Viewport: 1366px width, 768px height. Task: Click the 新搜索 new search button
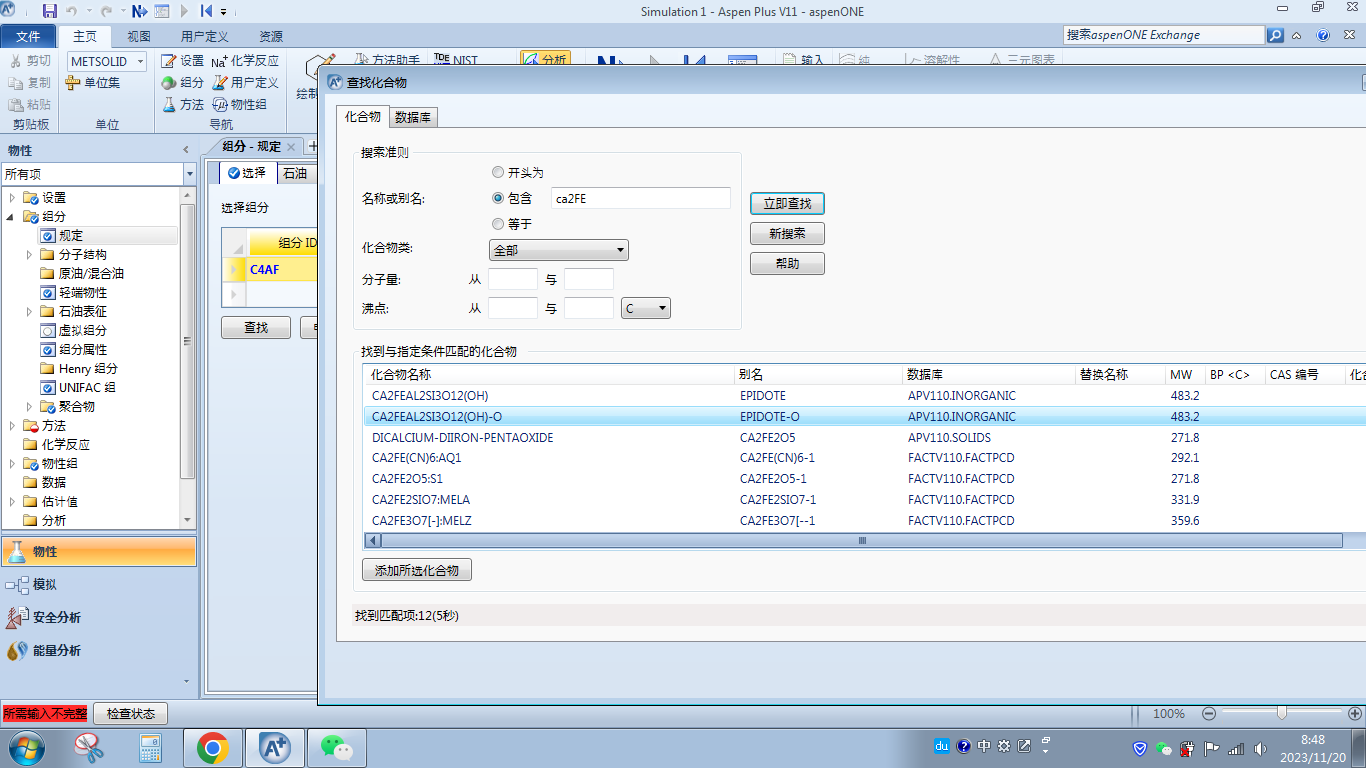[787, 234]
